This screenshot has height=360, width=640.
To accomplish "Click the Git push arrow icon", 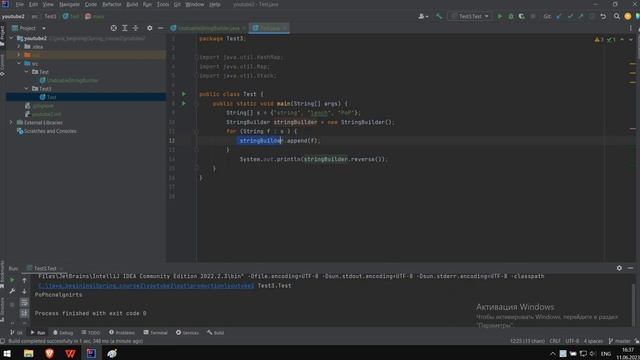I will (580, 16).
